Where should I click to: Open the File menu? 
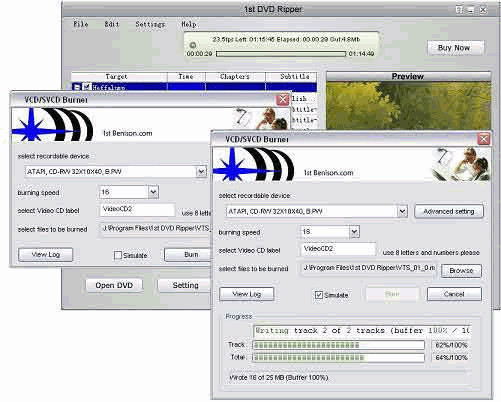click(x=81, y=24)
